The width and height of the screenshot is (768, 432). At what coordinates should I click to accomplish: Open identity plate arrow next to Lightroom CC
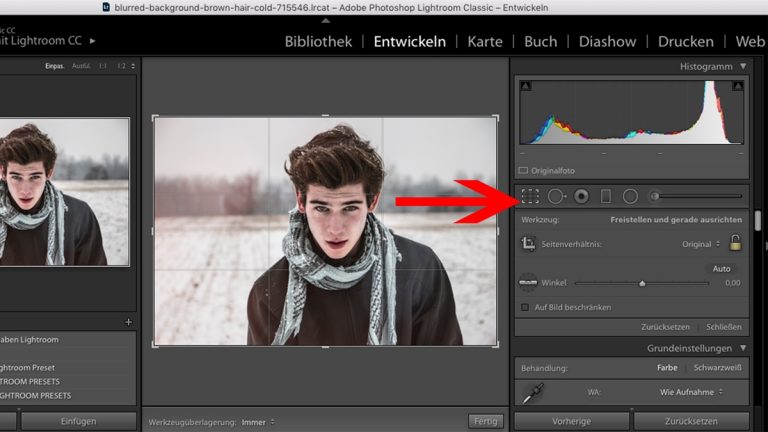92,41
